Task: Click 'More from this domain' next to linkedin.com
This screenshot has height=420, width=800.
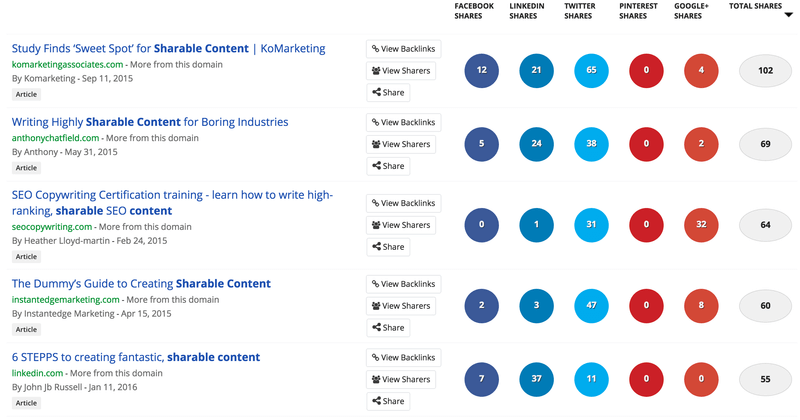Action: click(x=116, y=373)
